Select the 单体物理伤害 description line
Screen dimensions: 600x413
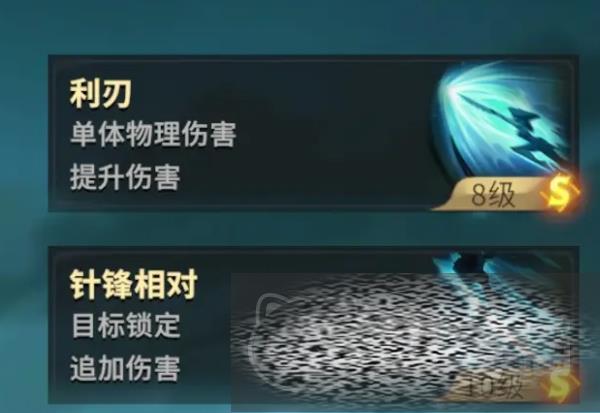pos(153,134)
